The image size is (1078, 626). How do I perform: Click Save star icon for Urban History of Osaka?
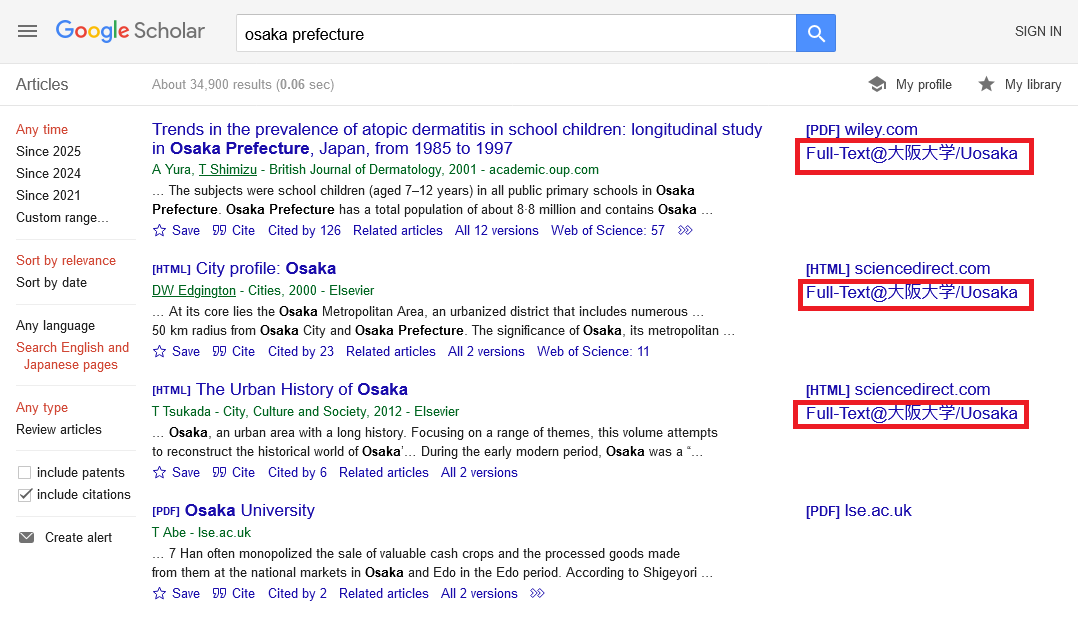[160, 473]
